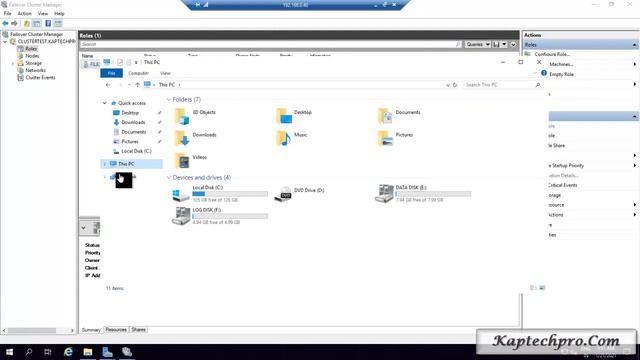Click DATA DISK (E:) capacity bar
640x360 pixels.
[433, 194]
